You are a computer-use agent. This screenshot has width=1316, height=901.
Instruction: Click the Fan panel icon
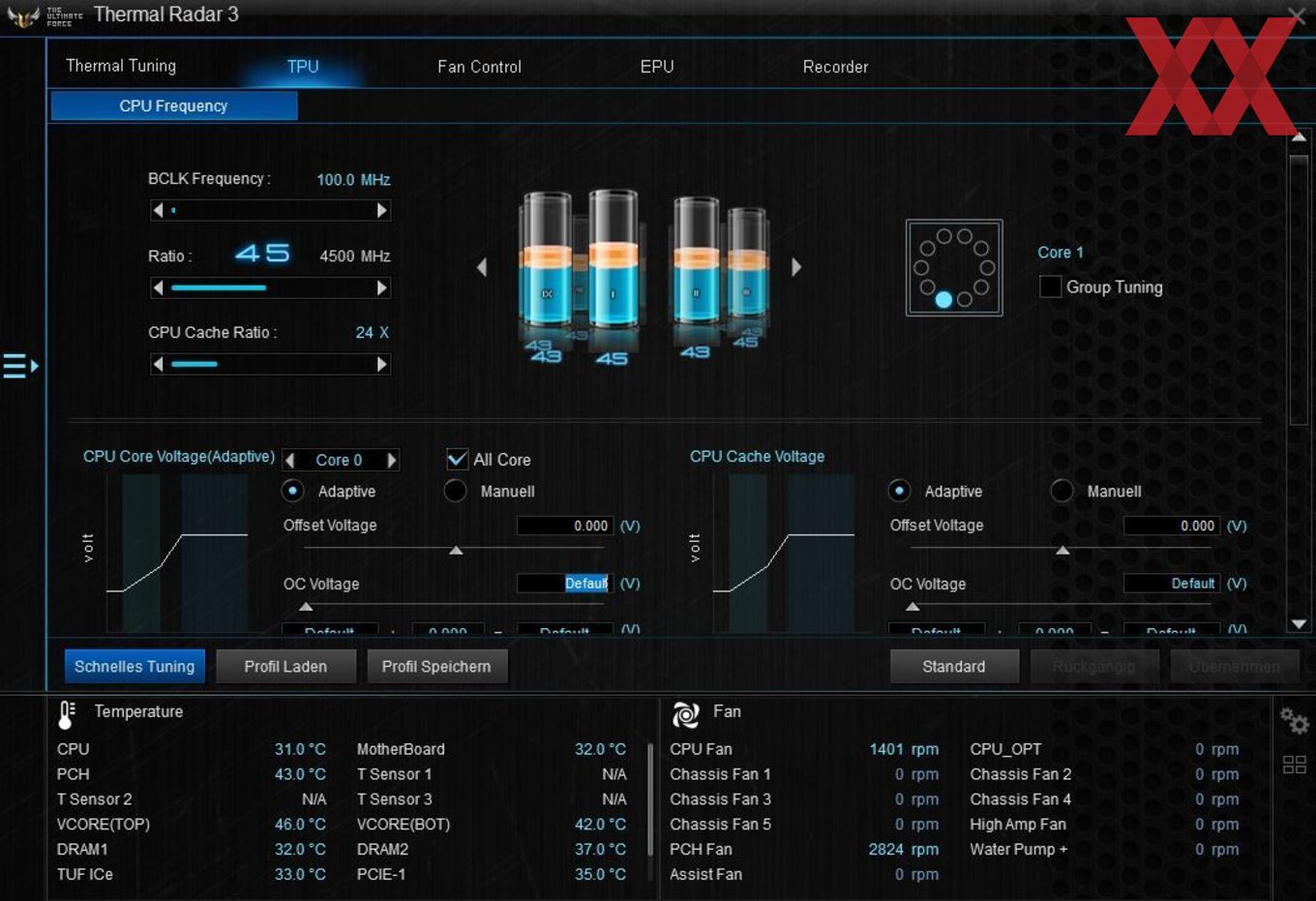(686, 714)
